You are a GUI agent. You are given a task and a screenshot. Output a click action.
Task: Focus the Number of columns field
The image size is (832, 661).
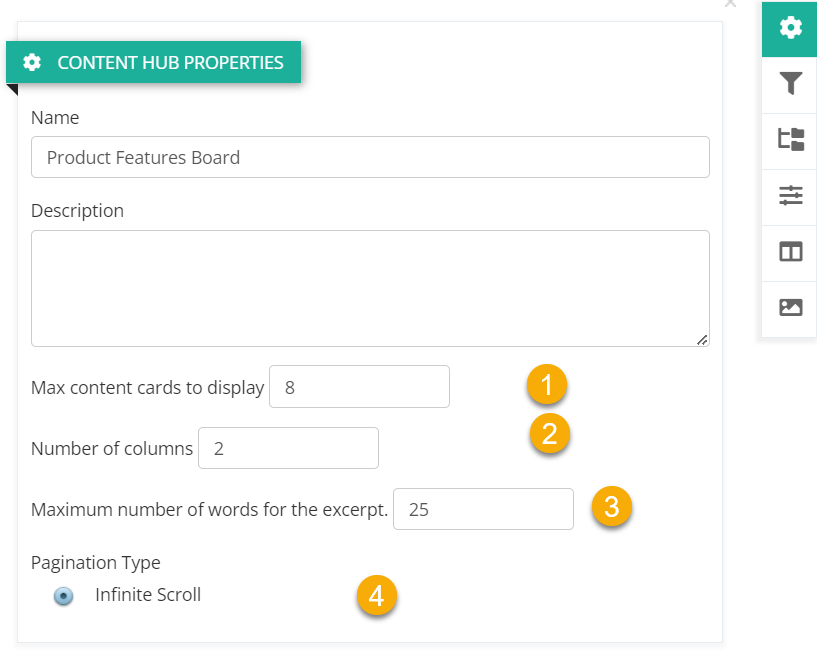[288, 448]
